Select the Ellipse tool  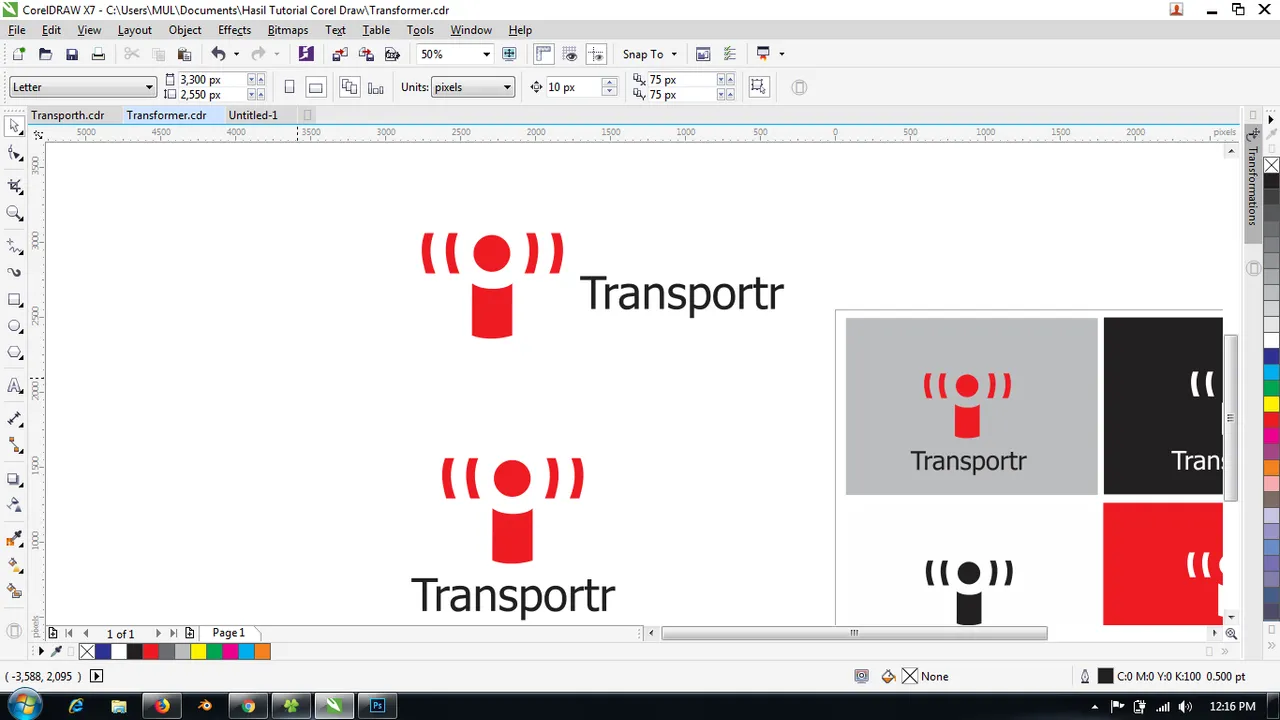[x=15, y=326]
